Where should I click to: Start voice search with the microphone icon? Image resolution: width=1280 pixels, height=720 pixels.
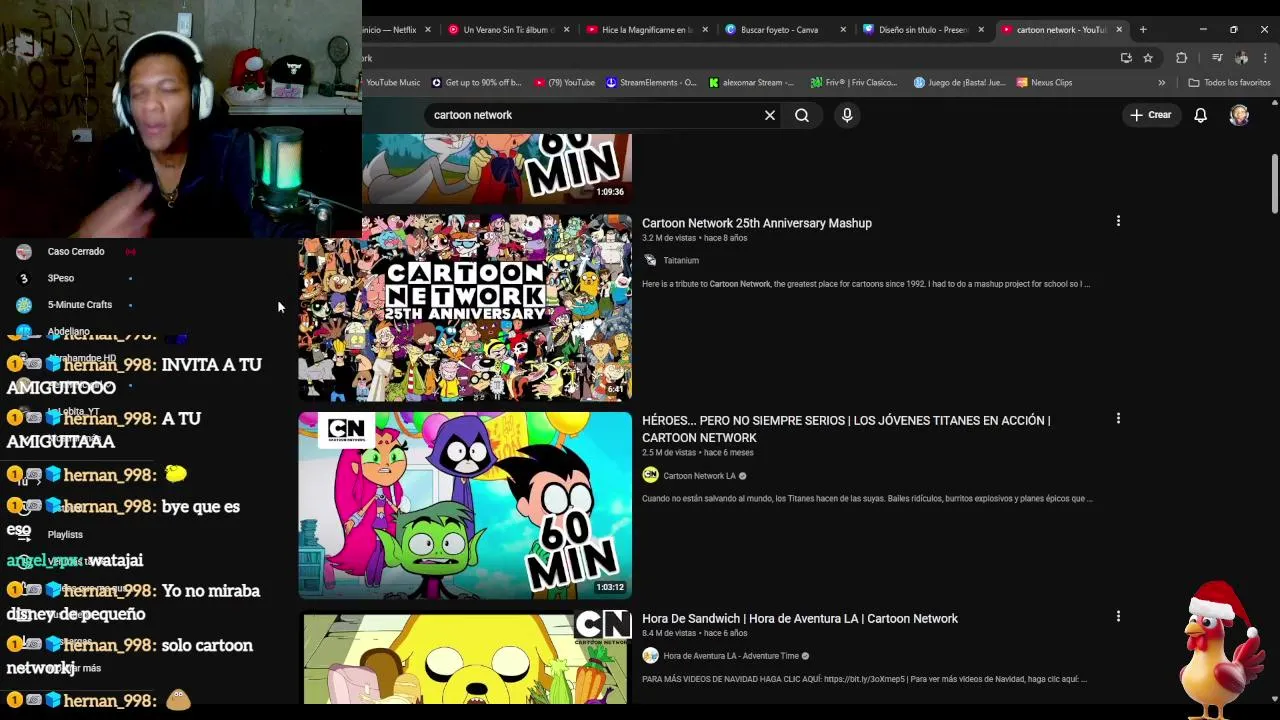(847, 115)
